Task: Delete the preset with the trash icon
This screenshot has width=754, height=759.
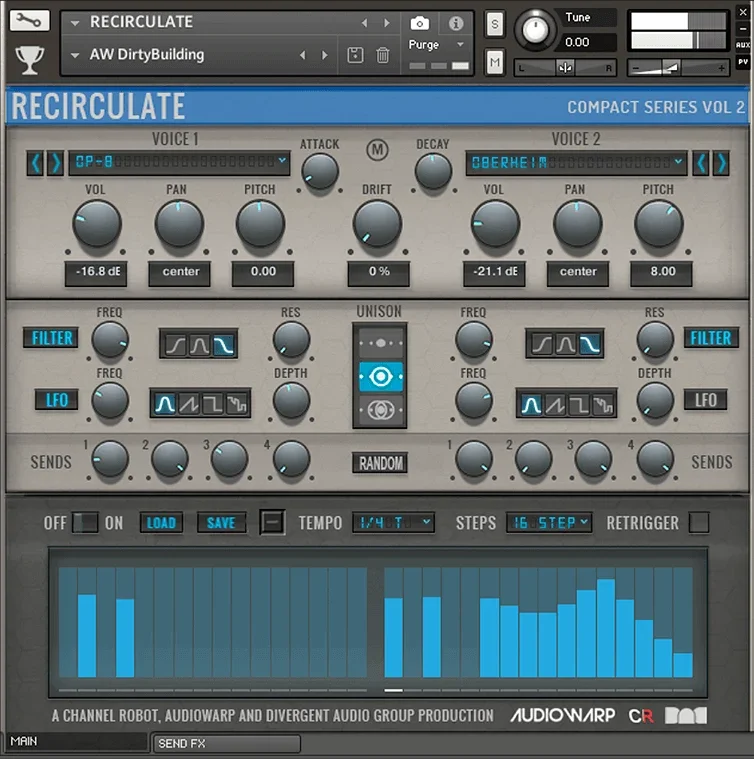Action: click(x=382, y=55)
